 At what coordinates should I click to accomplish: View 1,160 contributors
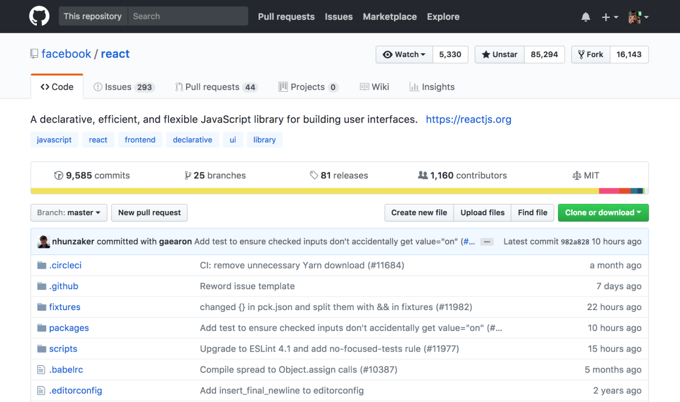click(462, 175)
